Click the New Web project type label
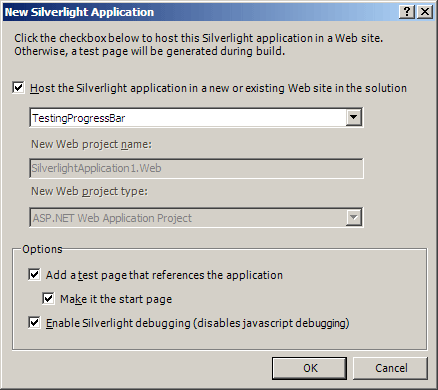Screen dimensions: 438x390 point(89,192)
